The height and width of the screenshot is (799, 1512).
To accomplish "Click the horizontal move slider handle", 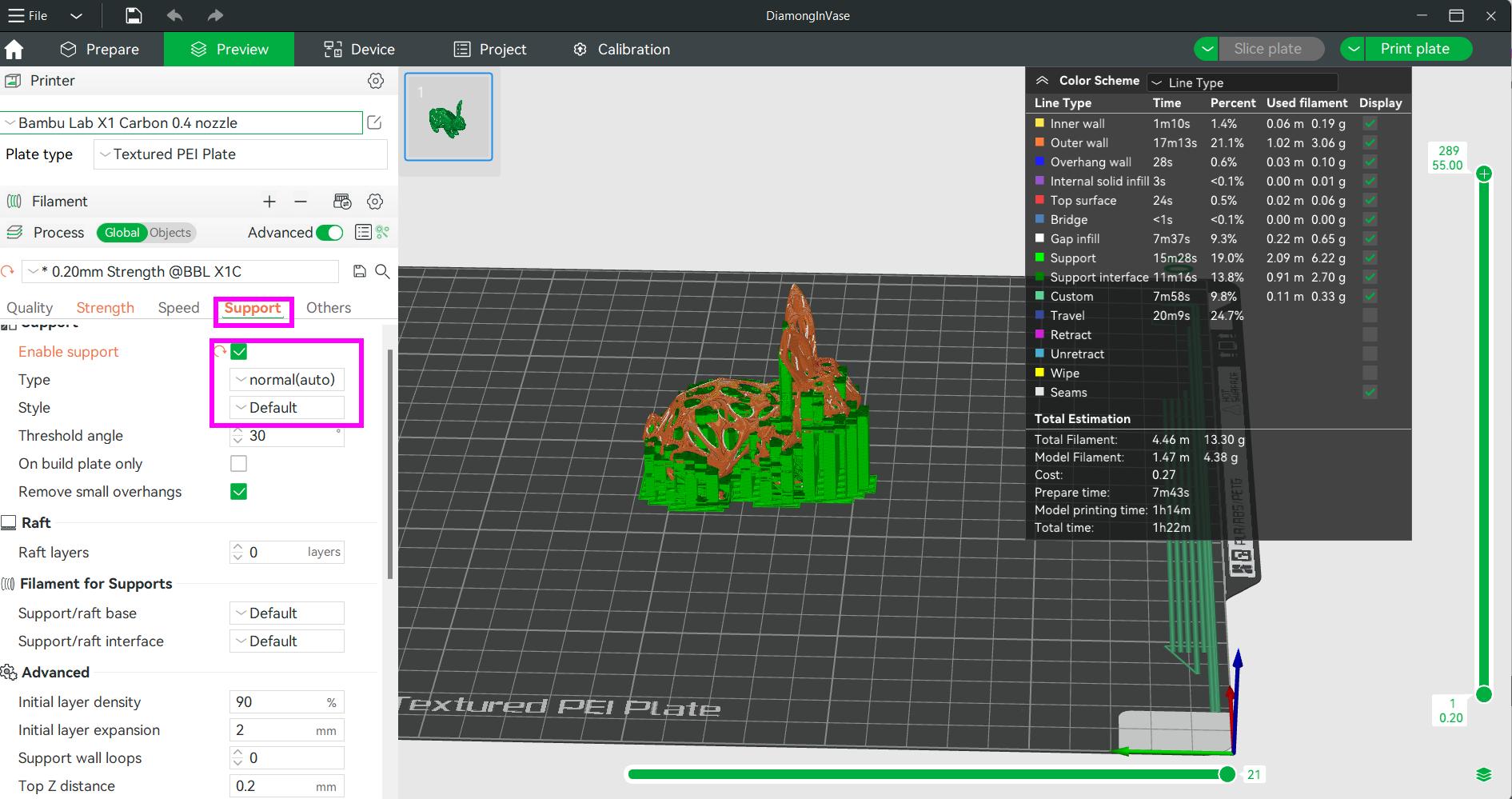I will (x=1227, y=774).
